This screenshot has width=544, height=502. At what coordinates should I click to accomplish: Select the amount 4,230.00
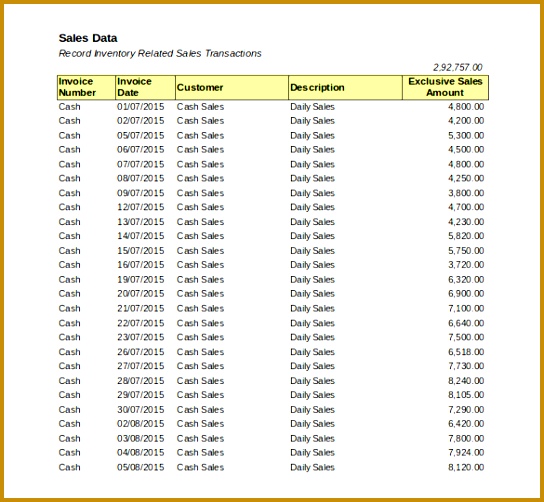(466, 222)
